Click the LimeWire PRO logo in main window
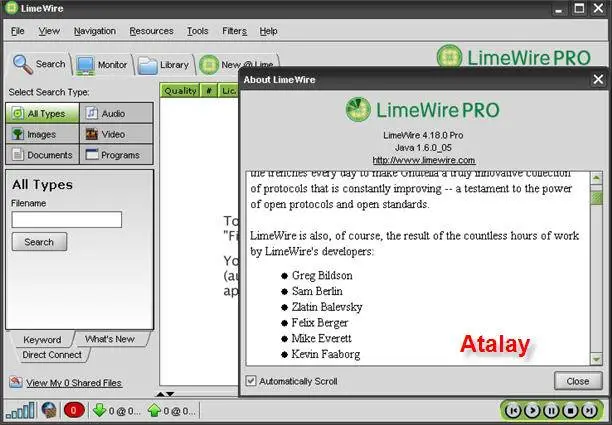612x425 pixels. [x=514, y=57]
